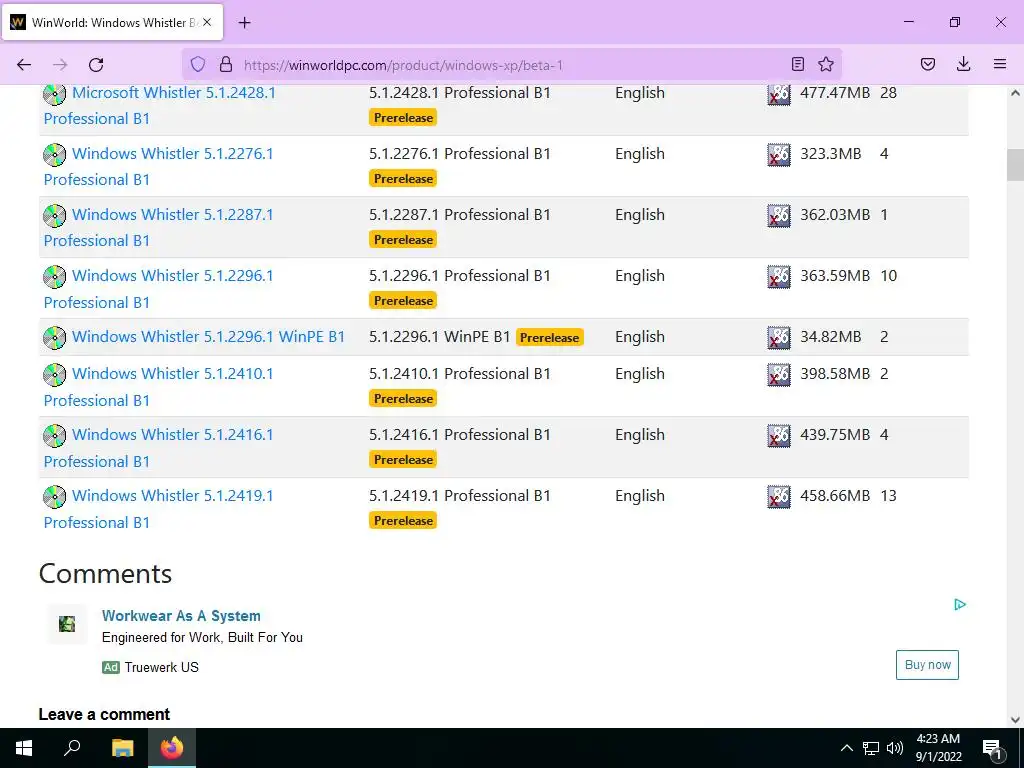Click the Buy now ad button
Viewport: 1024px width, 768px height.
tap(927, 665)
